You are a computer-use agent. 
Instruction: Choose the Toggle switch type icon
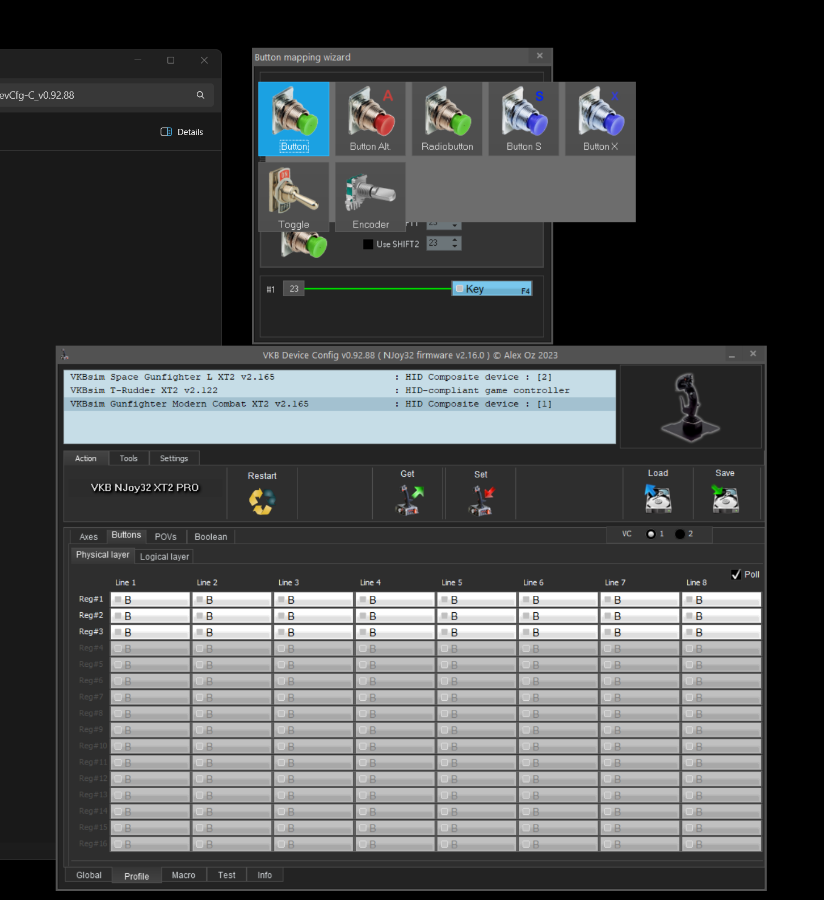click(x=294, y=197)
